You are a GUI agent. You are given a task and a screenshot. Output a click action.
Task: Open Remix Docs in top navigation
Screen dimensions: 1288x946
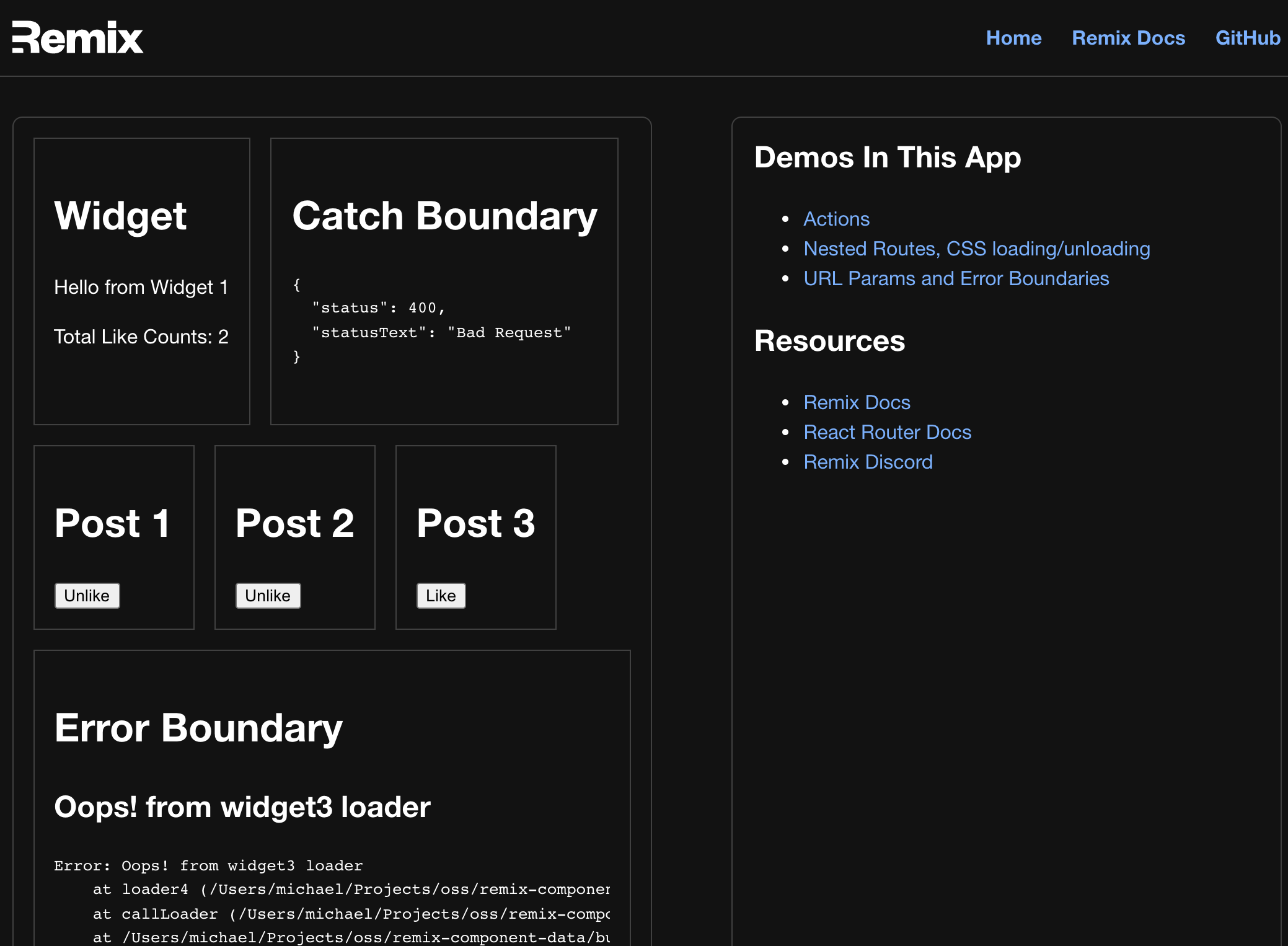[1128, 38]
